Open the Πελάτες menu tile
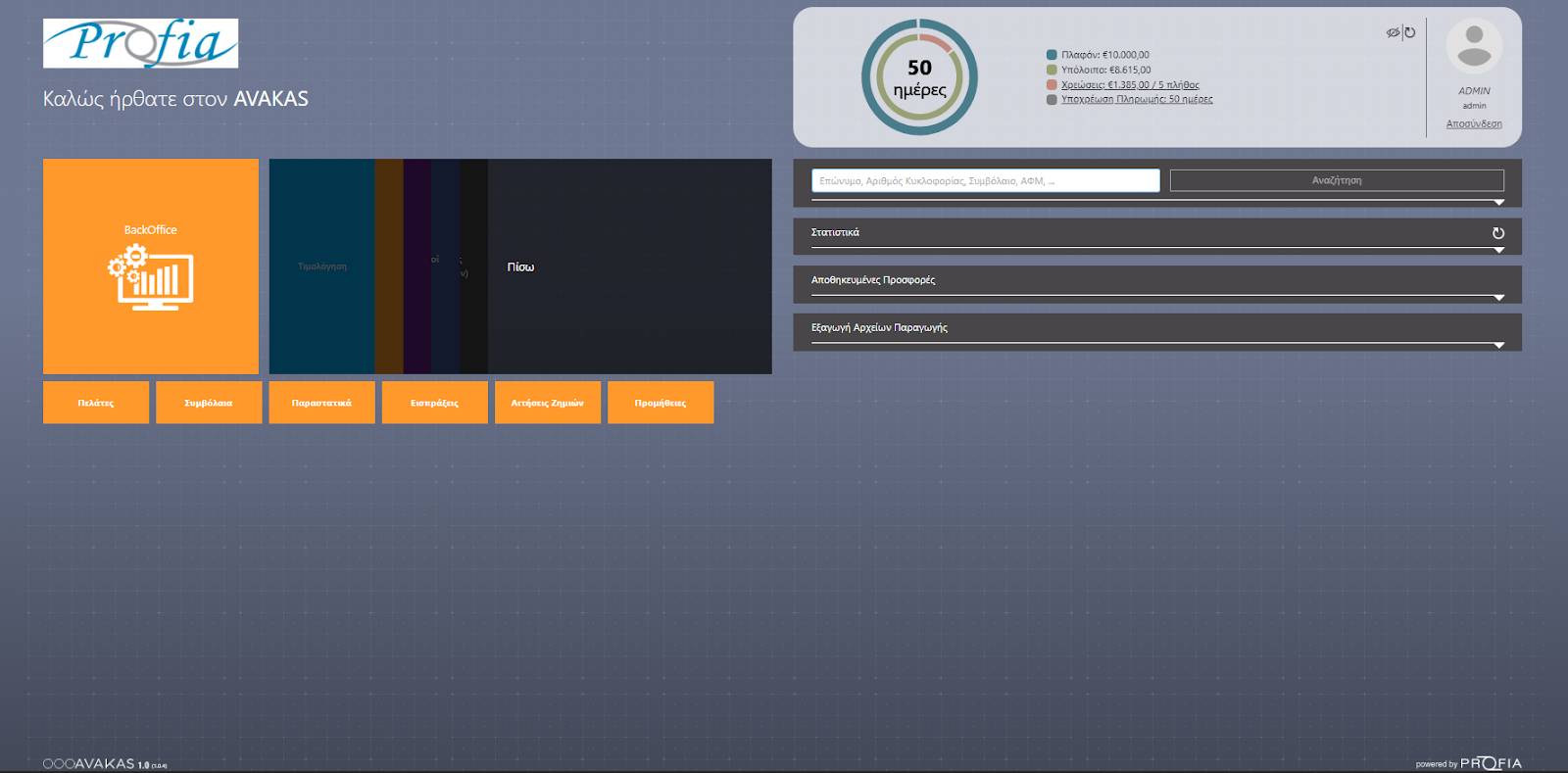Image resolution: width=1568 pixels, height=773 pixels. (x=96, y=403)
